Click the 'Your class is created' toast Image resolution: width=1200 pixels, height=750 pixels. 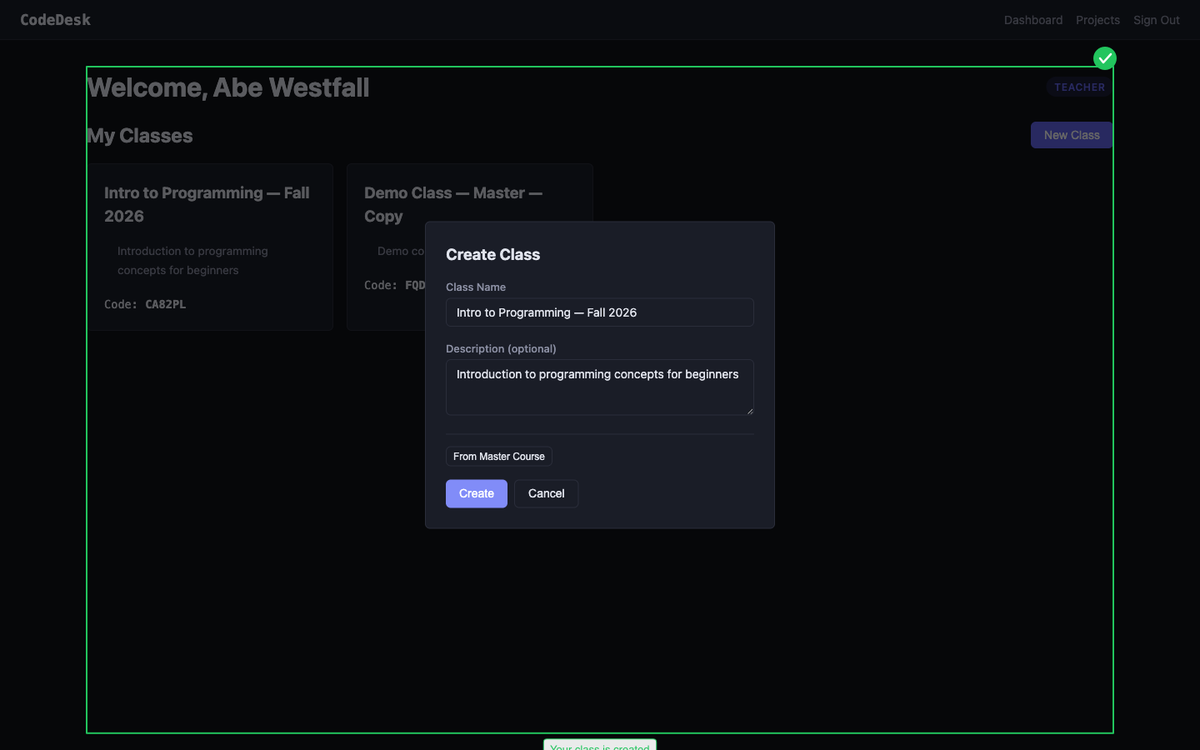pyautogui.click(x=599, y=745)
